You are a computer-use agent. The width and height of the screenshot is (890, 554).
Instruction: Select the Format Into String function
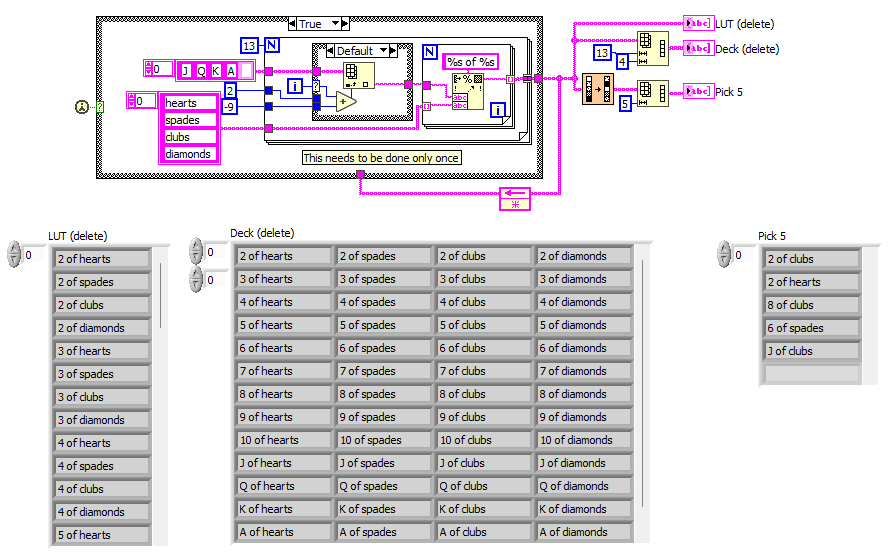(x=468, y=91)
